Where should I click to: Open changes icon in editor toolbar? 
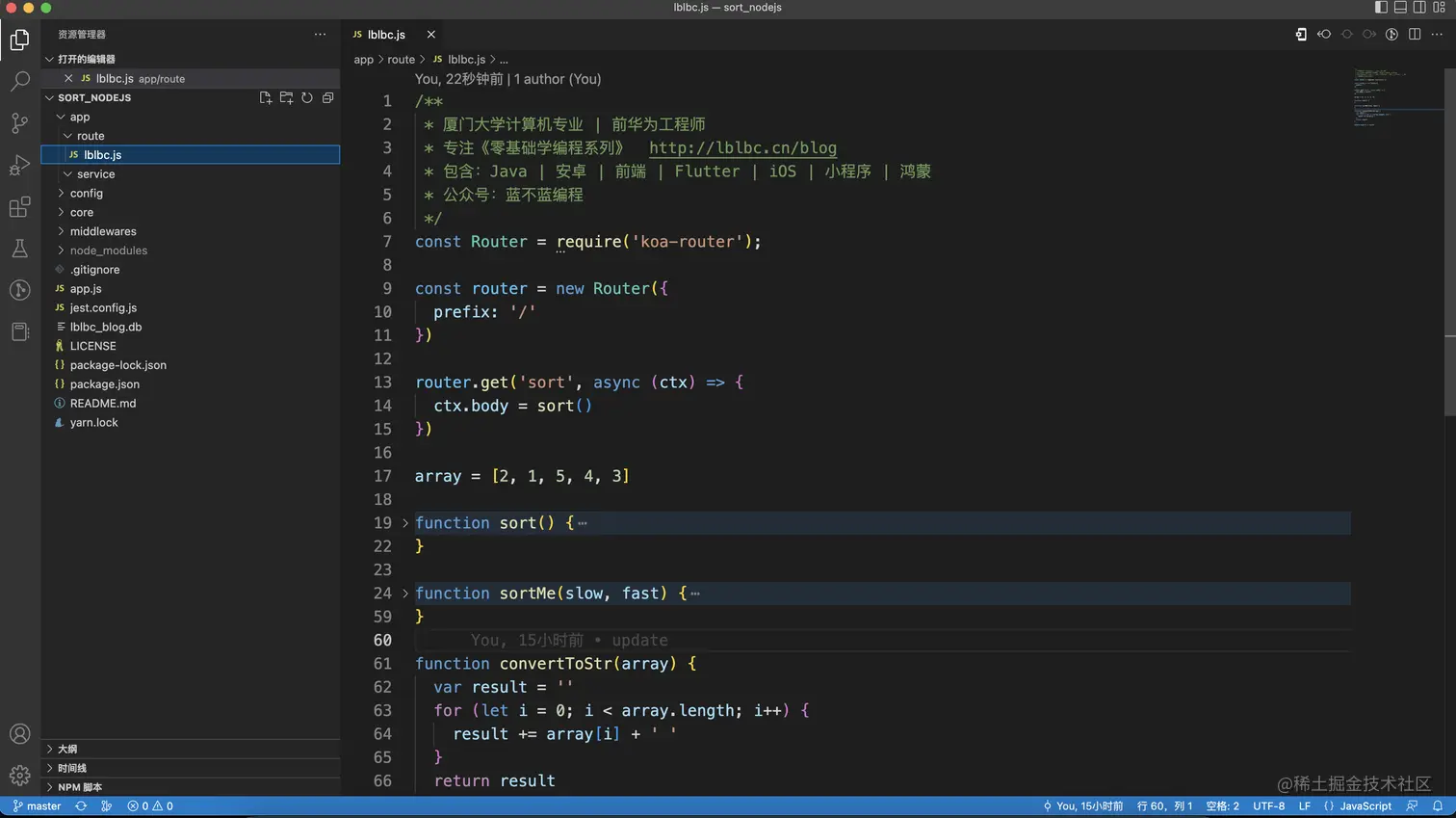(1301, 34)
